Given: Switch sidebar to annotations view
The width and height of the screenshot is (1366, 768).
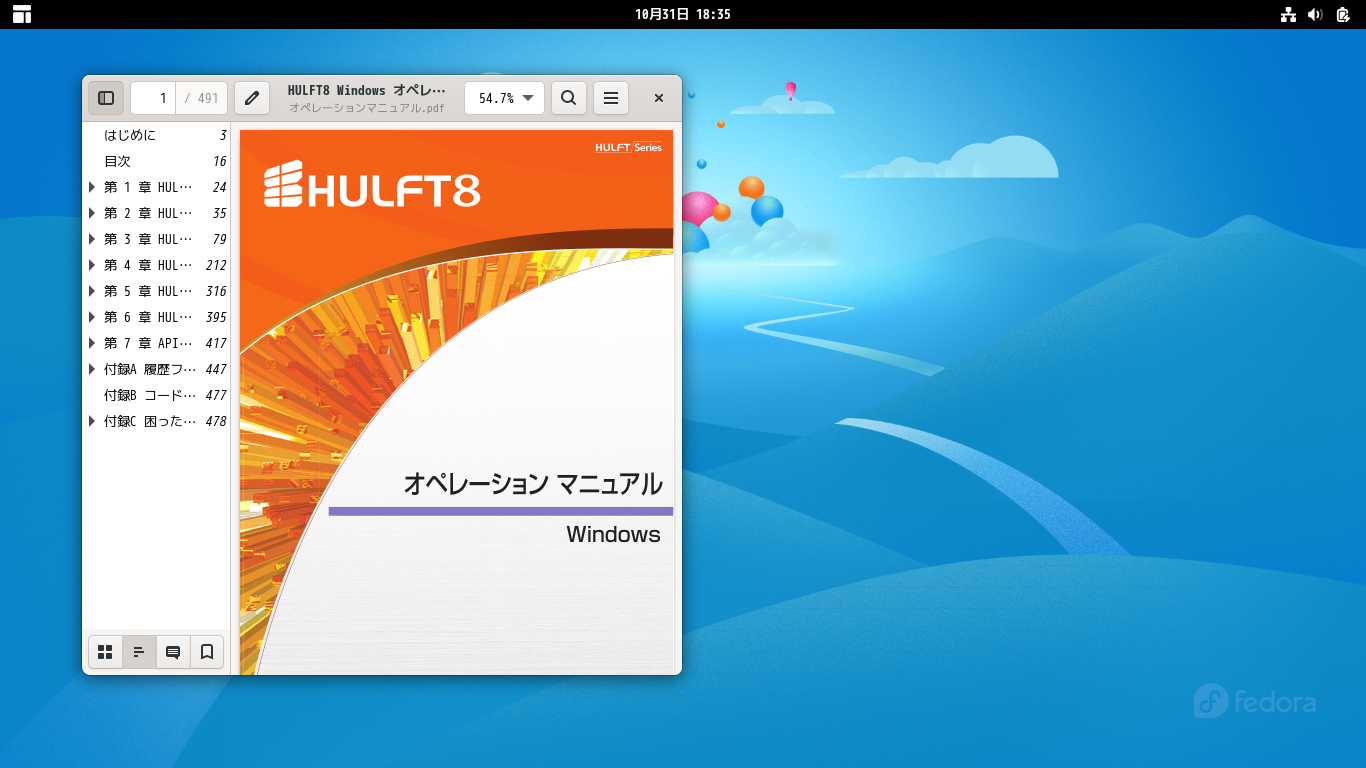Looking at the screenshot, I should pos(173,652).
